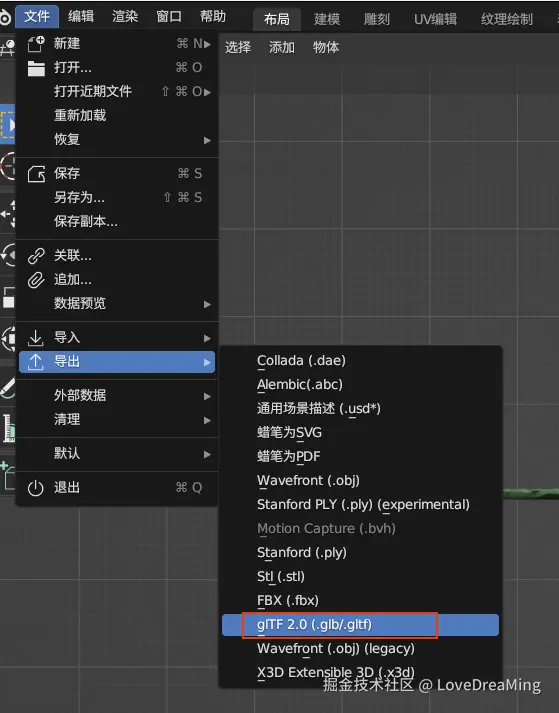Select the measure ruler tool
This screenshot has width=559, height=713.
coord(7,428)
